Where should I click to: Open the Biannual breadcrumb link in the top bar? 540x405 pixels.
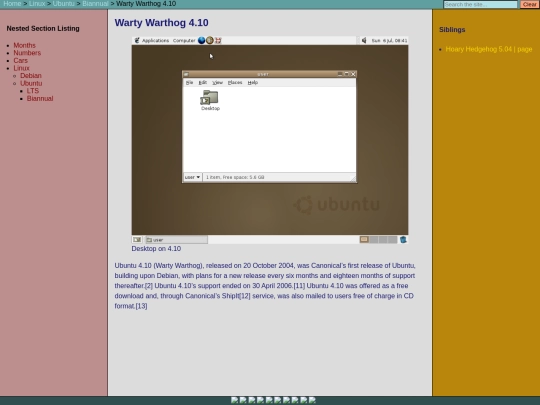(95, 4)
